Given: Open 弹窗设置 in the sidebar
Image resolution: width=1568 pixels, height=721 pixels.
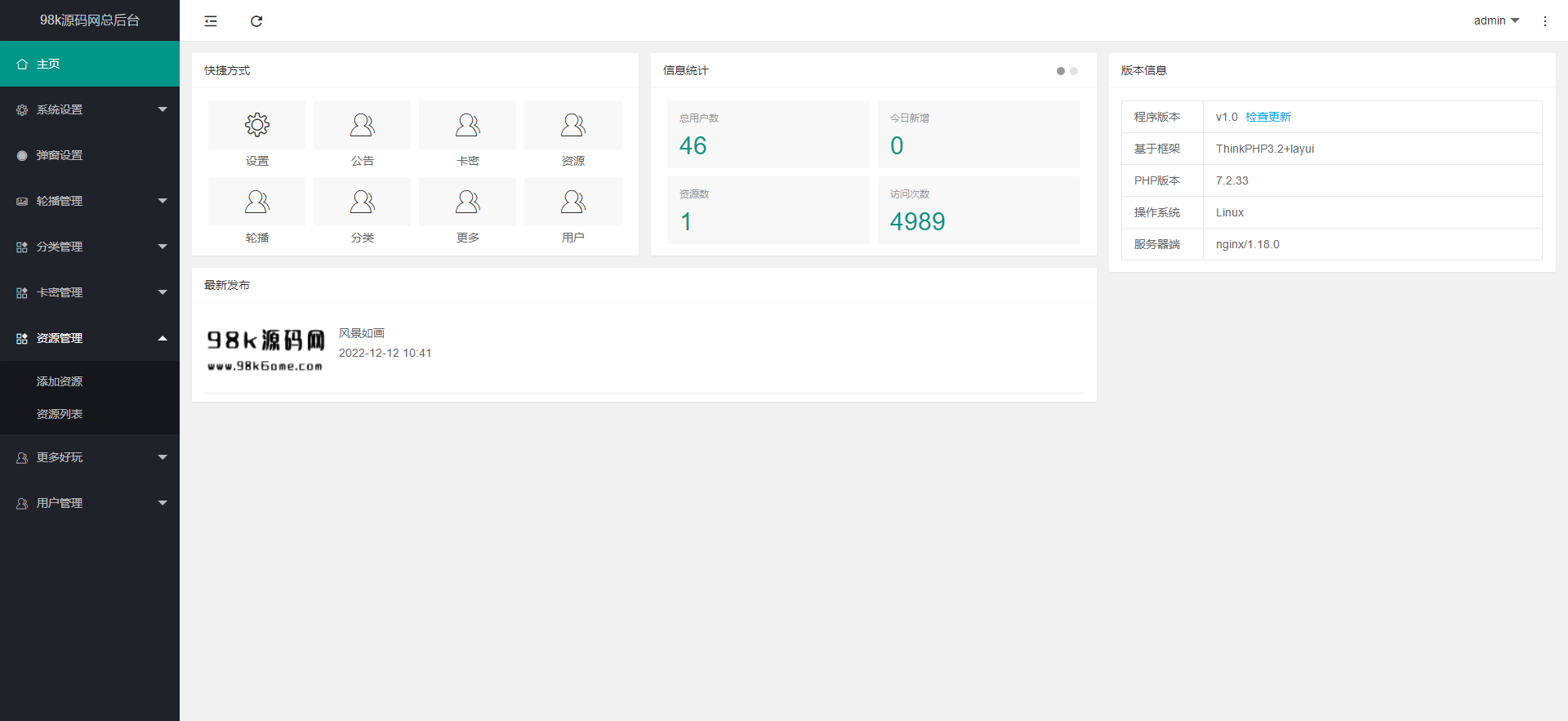Looking at the screenshot, I should tap(90, 155).
